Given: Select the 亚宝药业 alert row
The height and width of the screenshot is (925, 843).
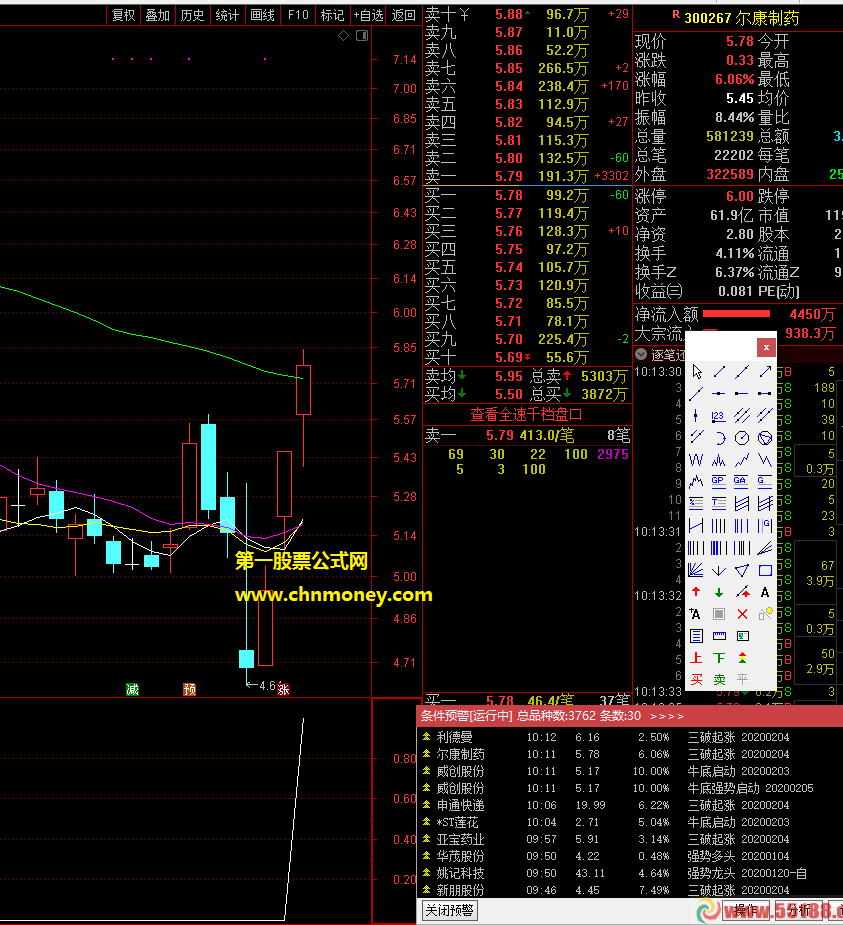Looking at the screenshot, I should [x=630, y=839].
